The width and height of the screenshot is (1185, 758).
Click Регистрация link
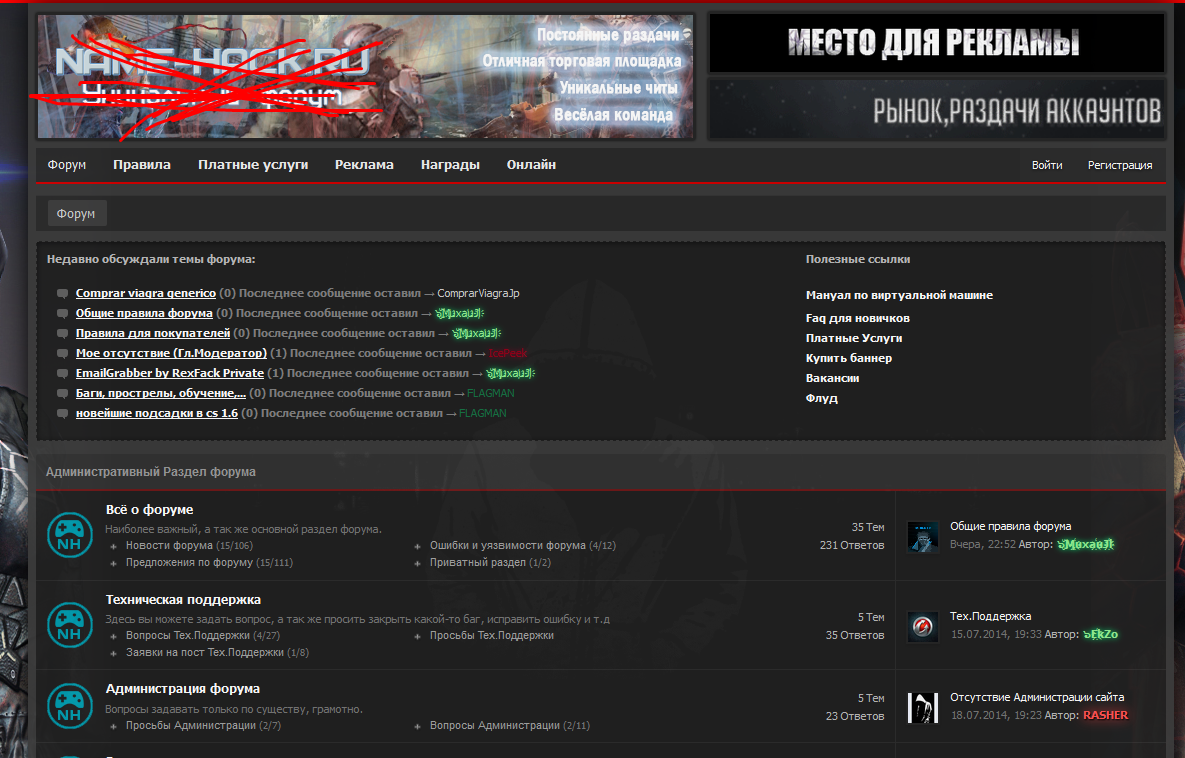(1120, 166)
